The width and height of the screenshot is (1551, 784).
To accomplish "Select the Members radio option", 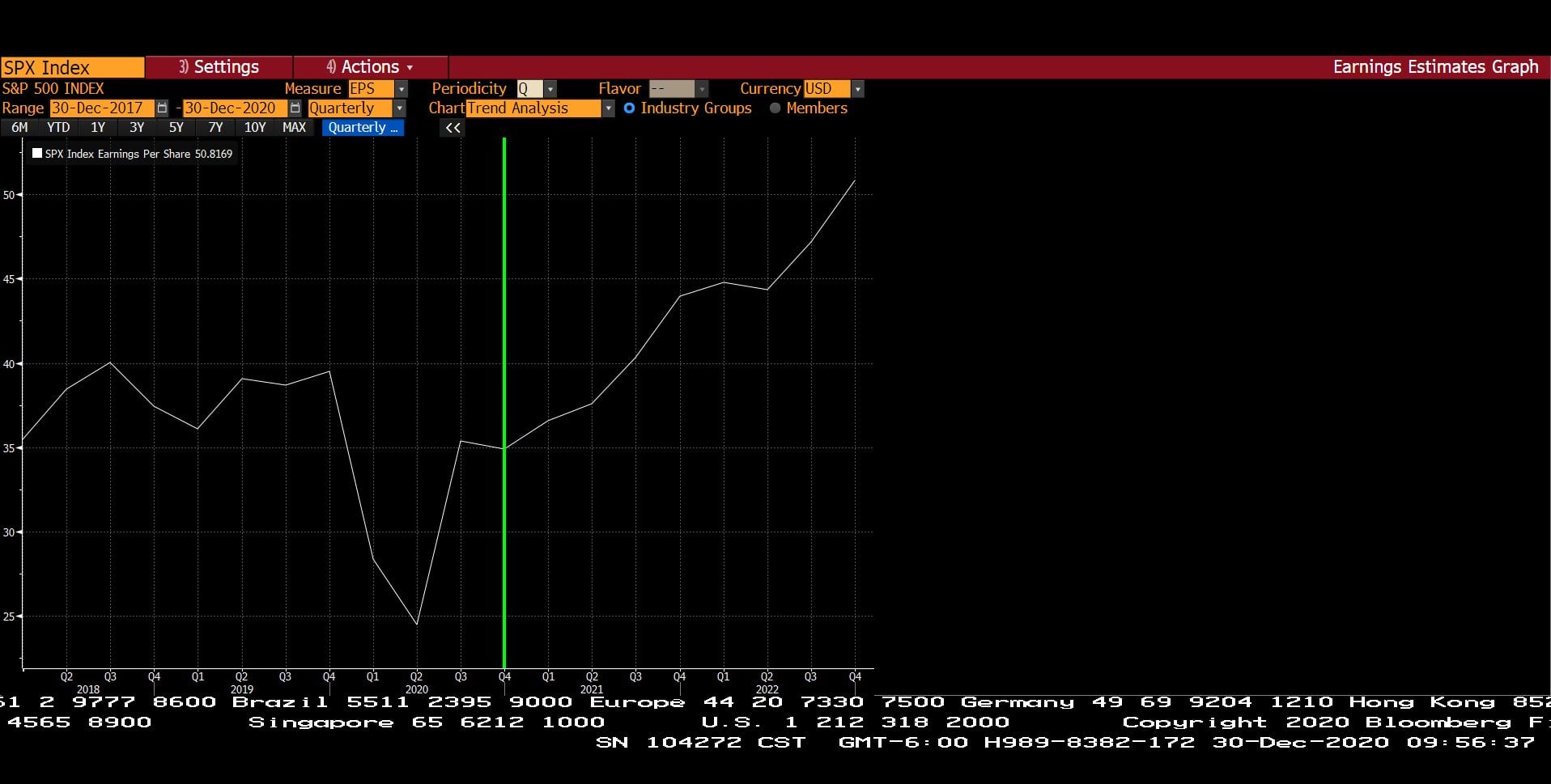I will click(775, 108).
